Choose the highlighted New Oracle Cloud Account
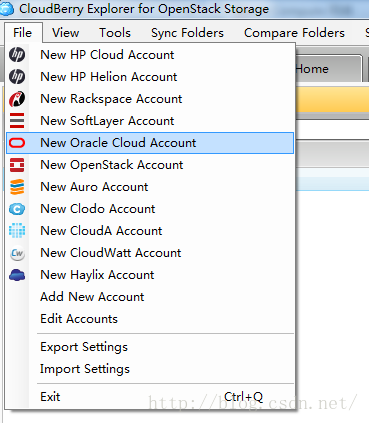 click(x=150, y=143)
